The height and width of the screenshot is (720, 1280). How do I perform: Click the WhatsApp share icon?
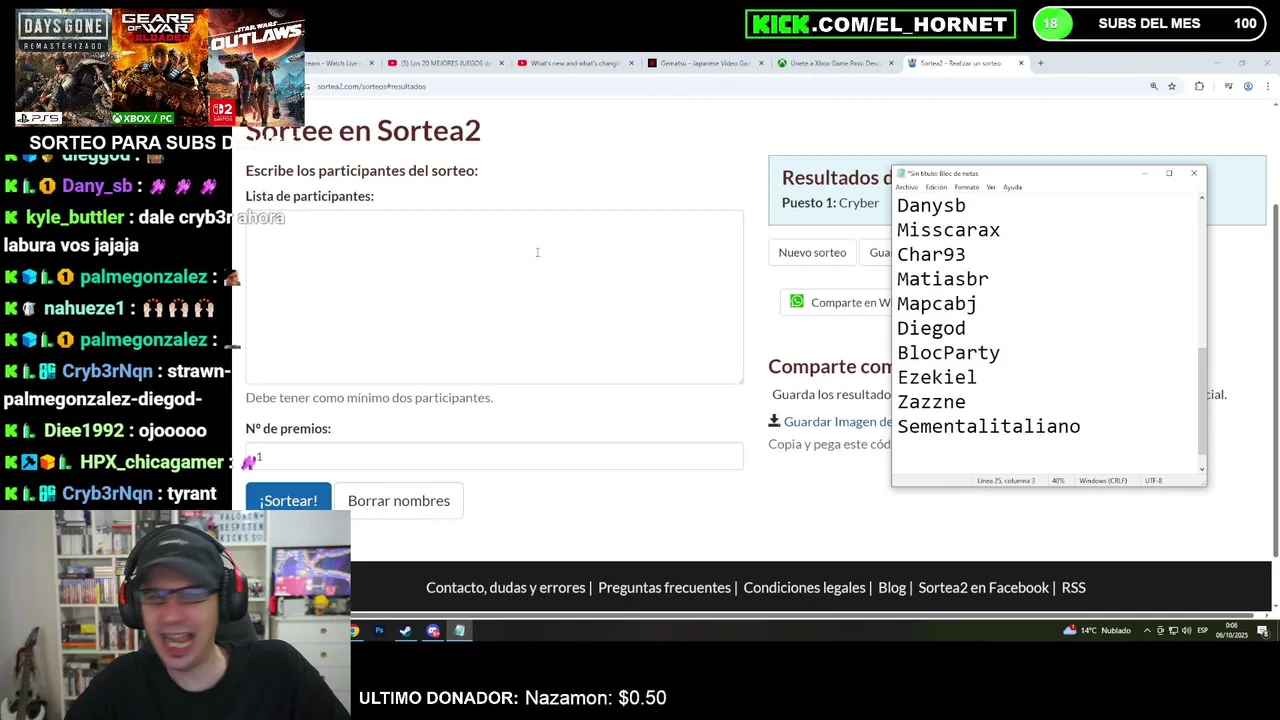(x=797, y=301)
